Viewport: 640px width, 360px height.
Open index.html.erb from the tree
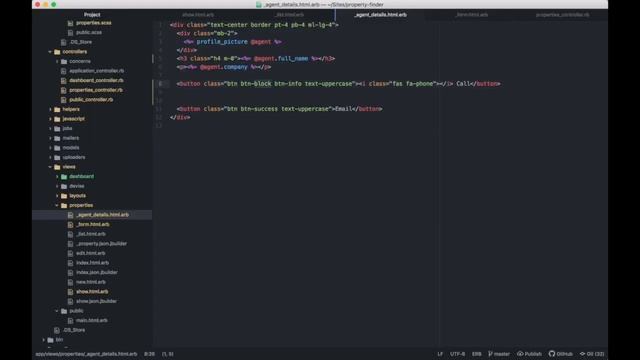92,263
